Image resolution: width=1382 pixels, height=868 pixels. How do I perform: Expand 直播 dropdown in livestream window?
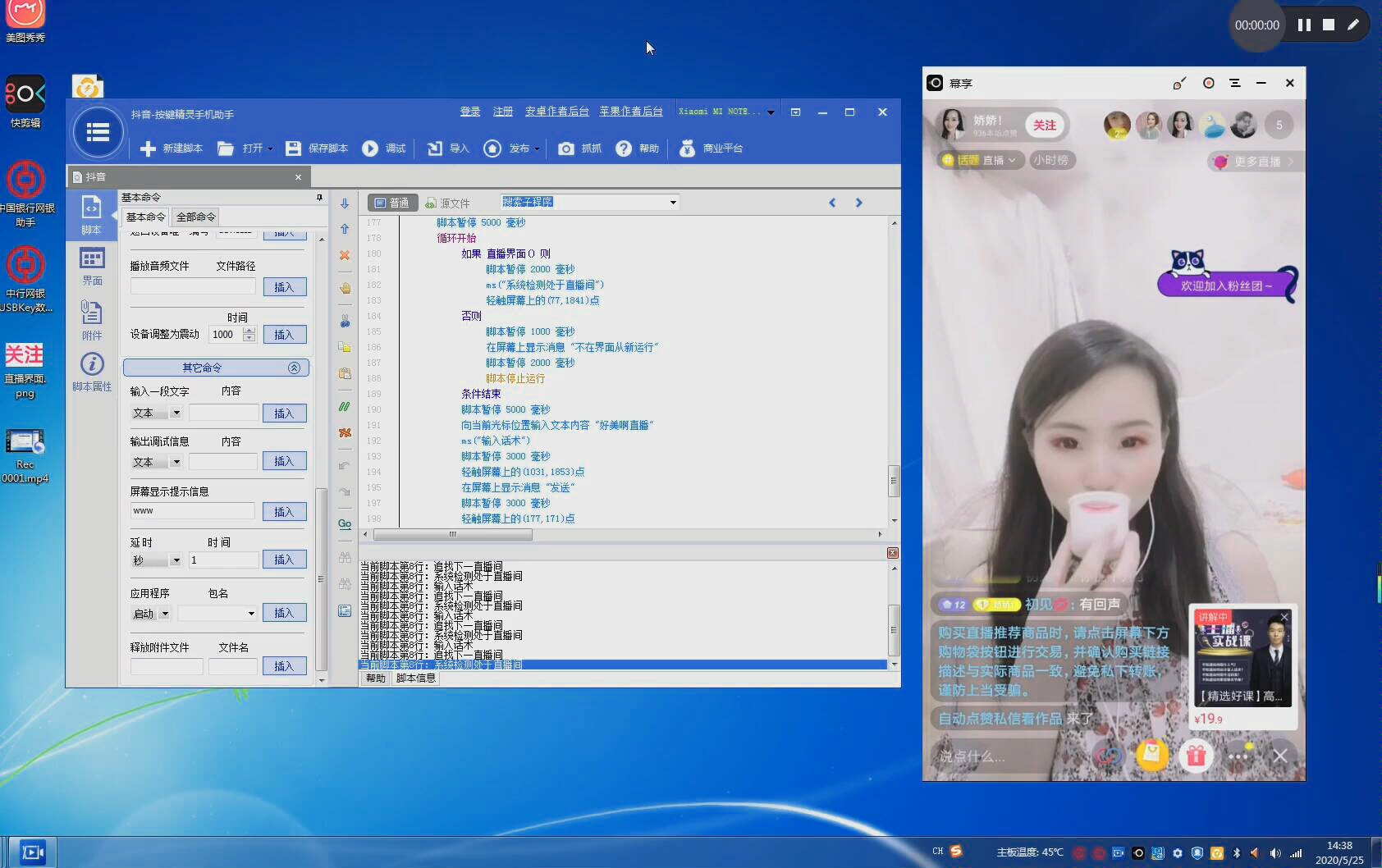1012,161
